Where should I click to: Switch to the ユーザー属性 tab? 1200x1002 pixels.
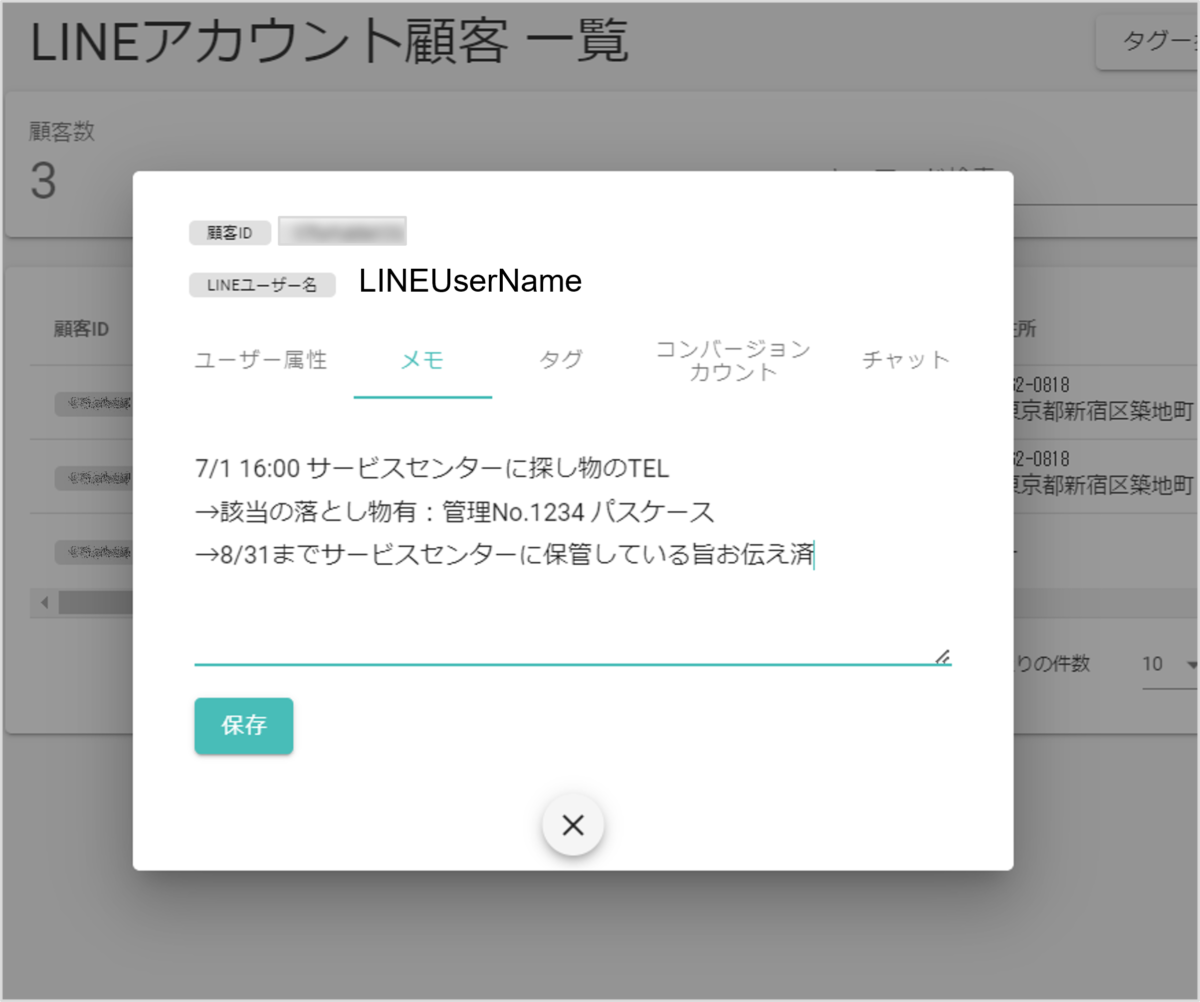point(261,360)
